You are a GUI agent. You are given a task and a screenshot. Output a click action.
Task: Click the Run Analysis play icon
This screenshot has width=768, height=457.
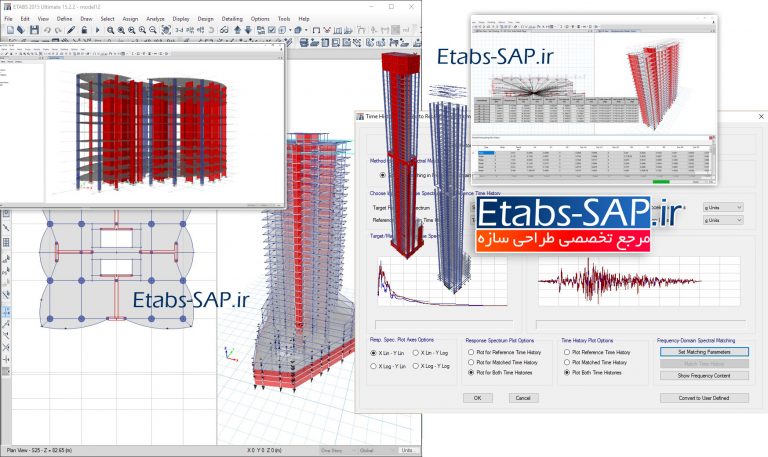(x=97, y=30)
